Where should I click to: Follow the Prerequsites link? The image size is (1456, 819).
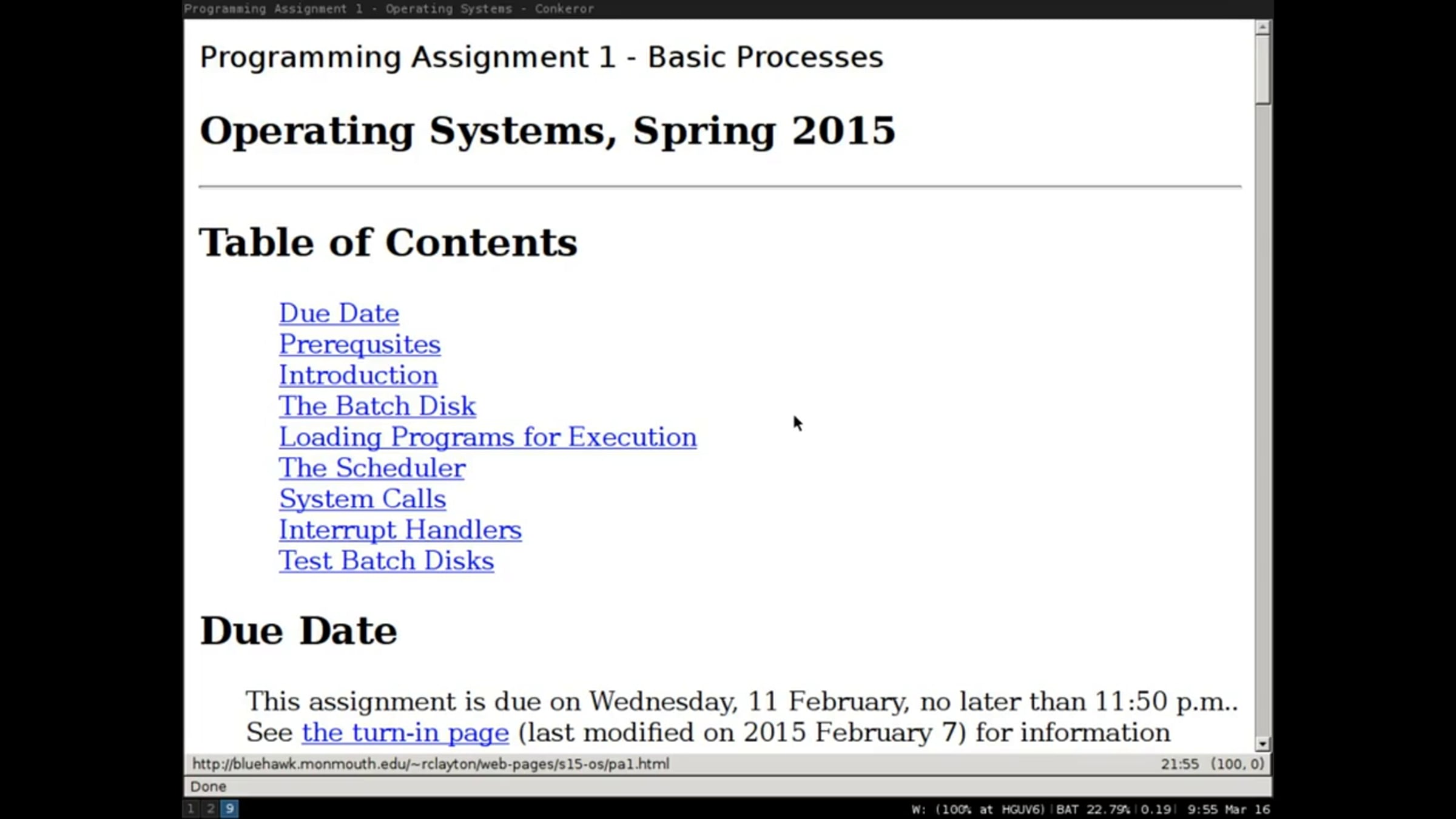[359, 345]
